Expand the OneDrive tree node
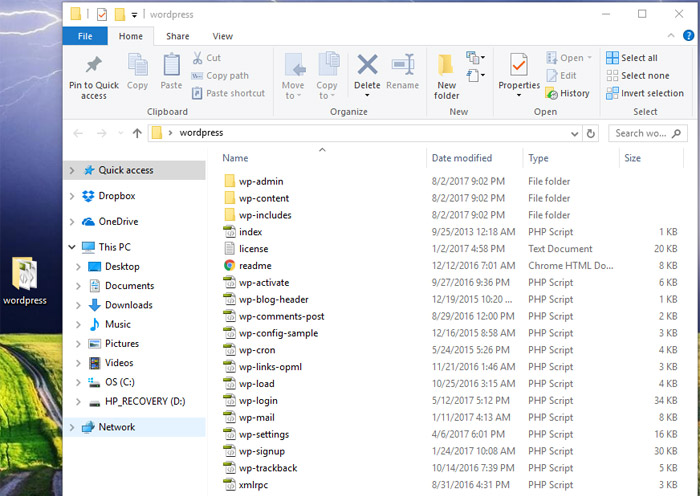 [x=72, y=221]
